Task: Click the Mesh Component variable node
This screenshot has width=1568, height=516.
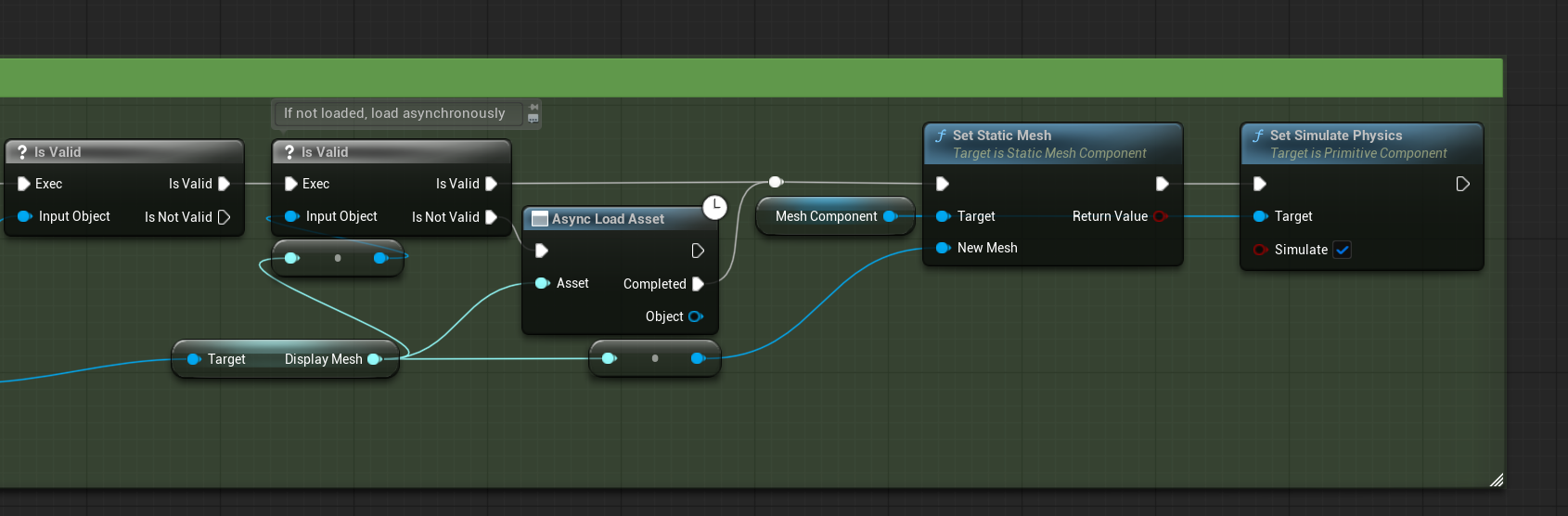Action: pyautogui.click(x=835, y=216)
